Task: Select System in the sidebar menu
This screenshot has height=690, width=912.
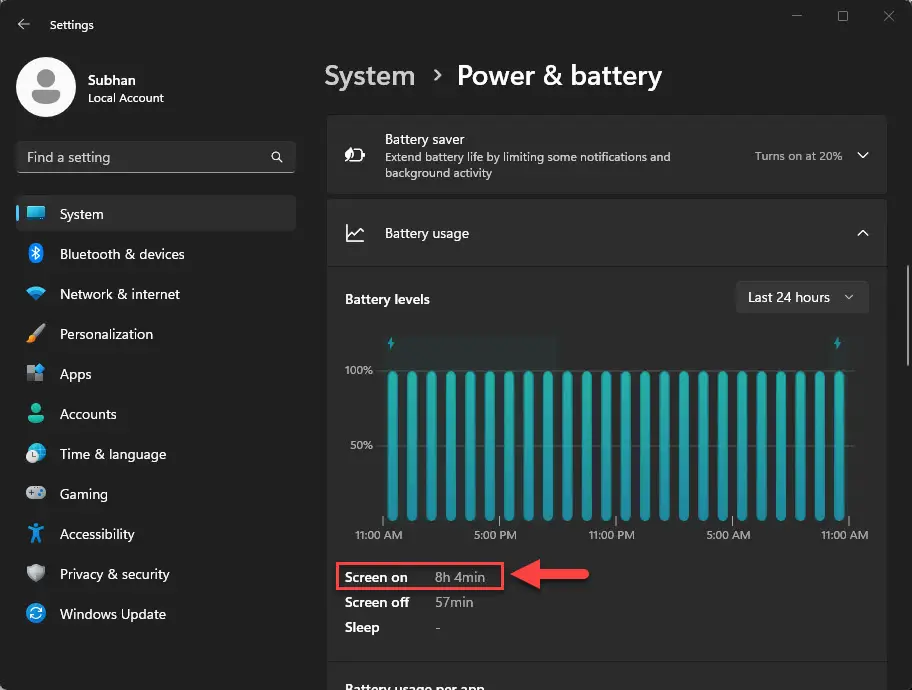Action: [x=81, y=214]
